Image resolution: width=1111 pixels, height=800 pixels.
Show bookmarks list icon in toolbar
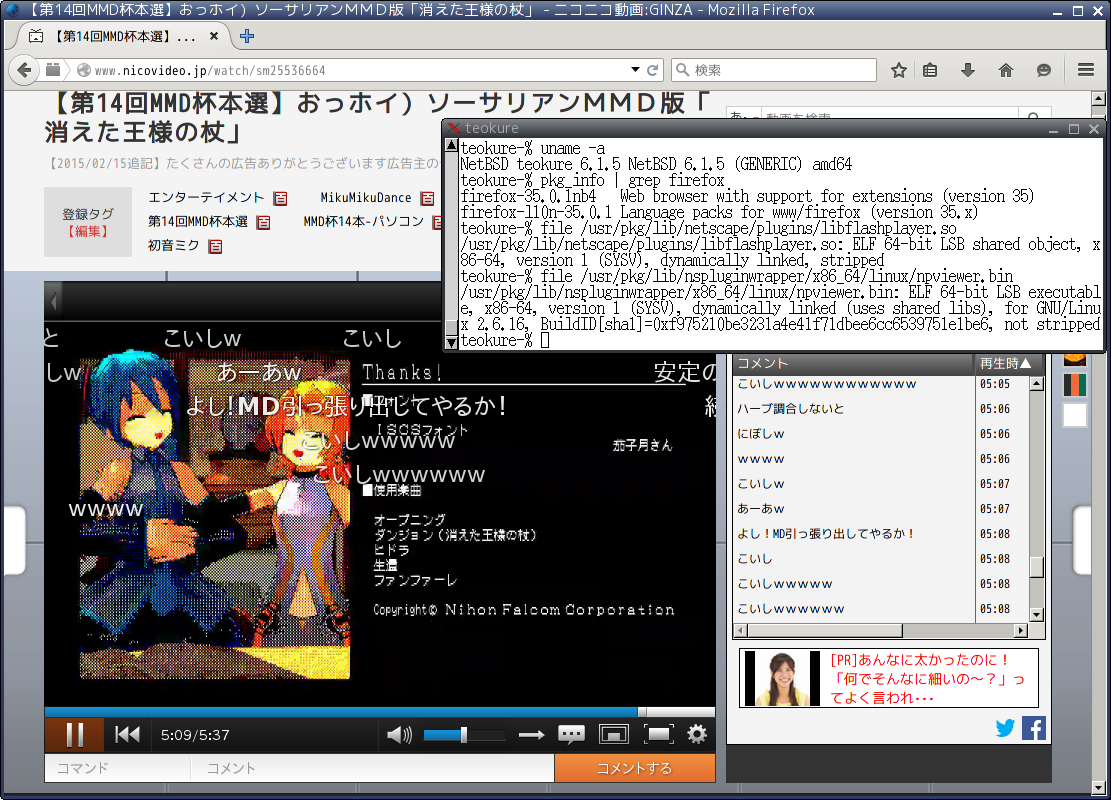[x=930, y=70]
